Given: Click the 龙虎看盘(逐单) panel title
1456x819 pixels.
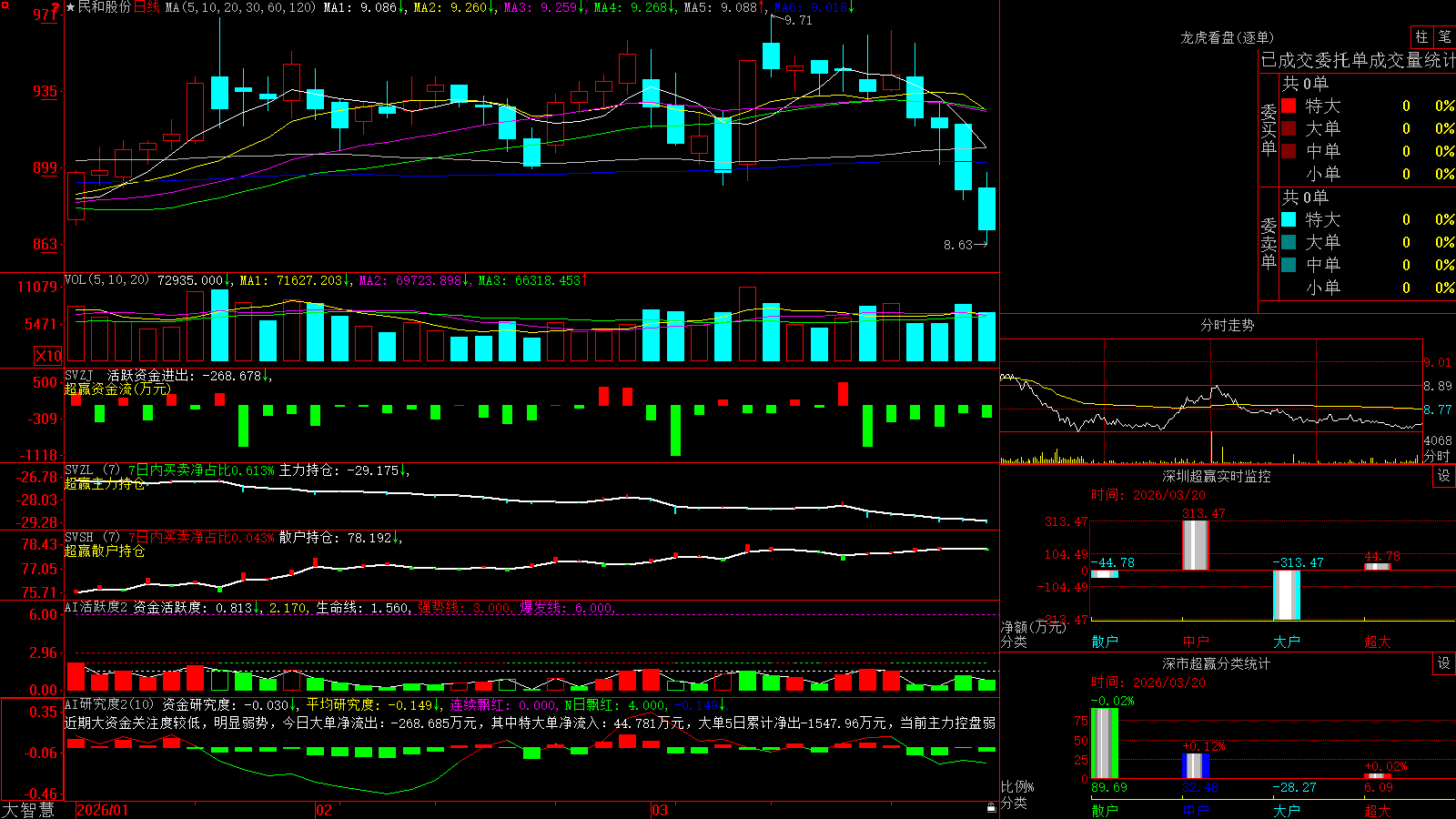Looking at the screenshot, I should tap(1228, 37).
